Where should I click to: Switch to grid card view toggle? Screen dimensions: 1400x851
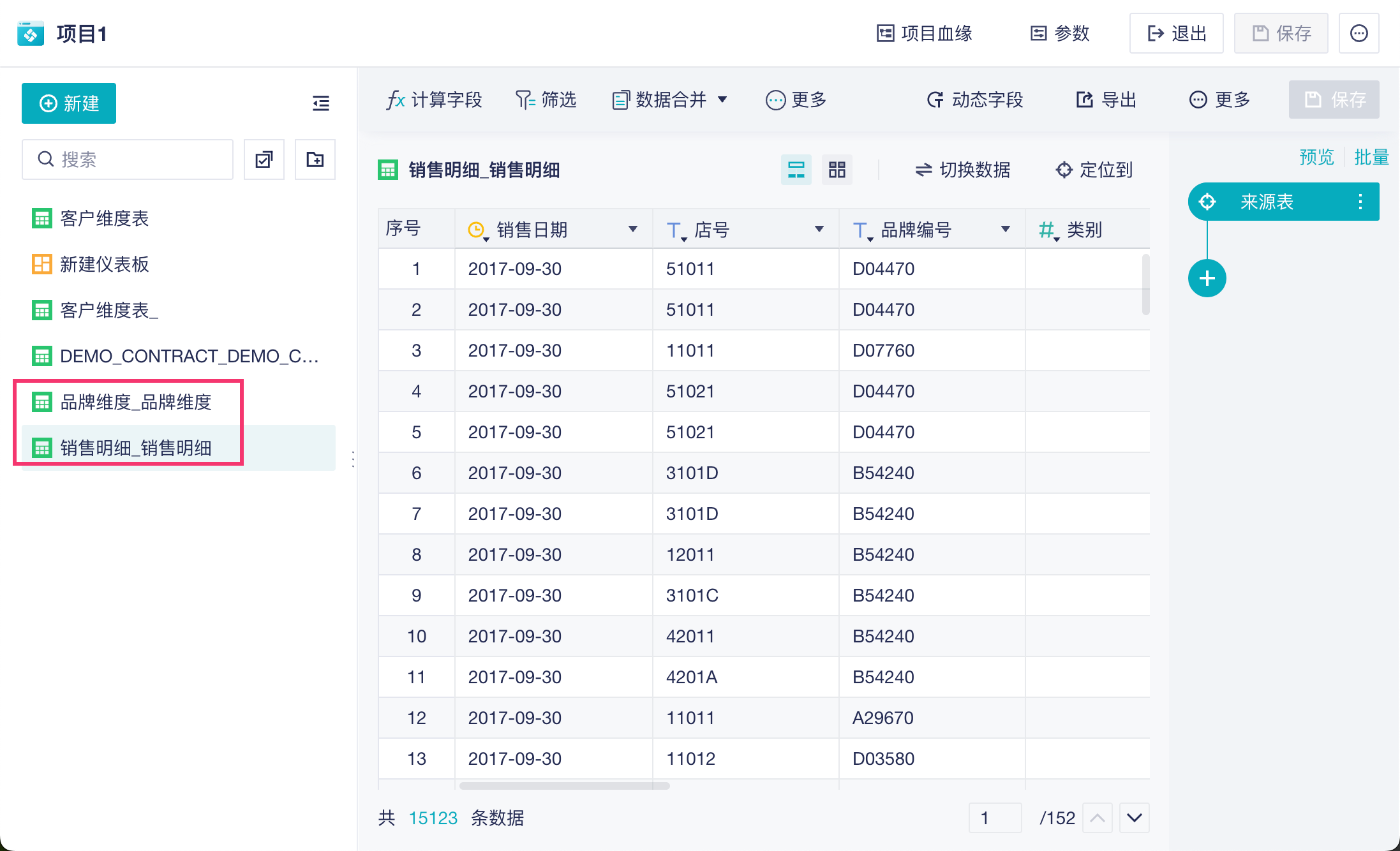(837, 170)
